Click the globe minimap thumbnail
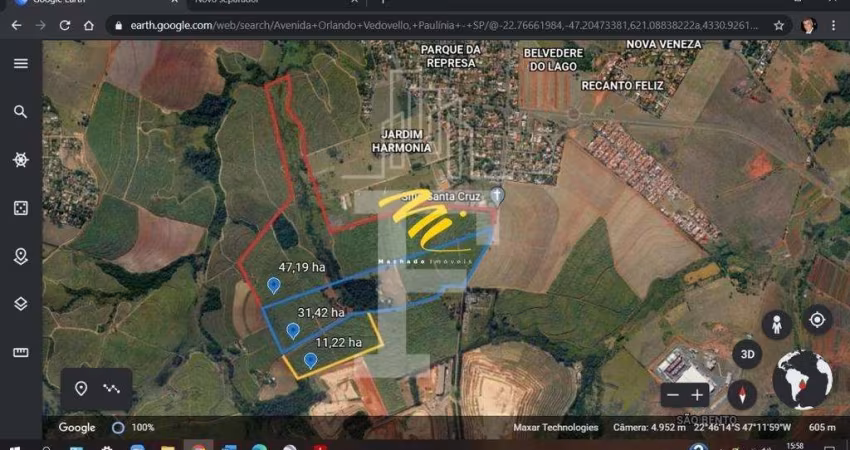 tap(802, 380)
